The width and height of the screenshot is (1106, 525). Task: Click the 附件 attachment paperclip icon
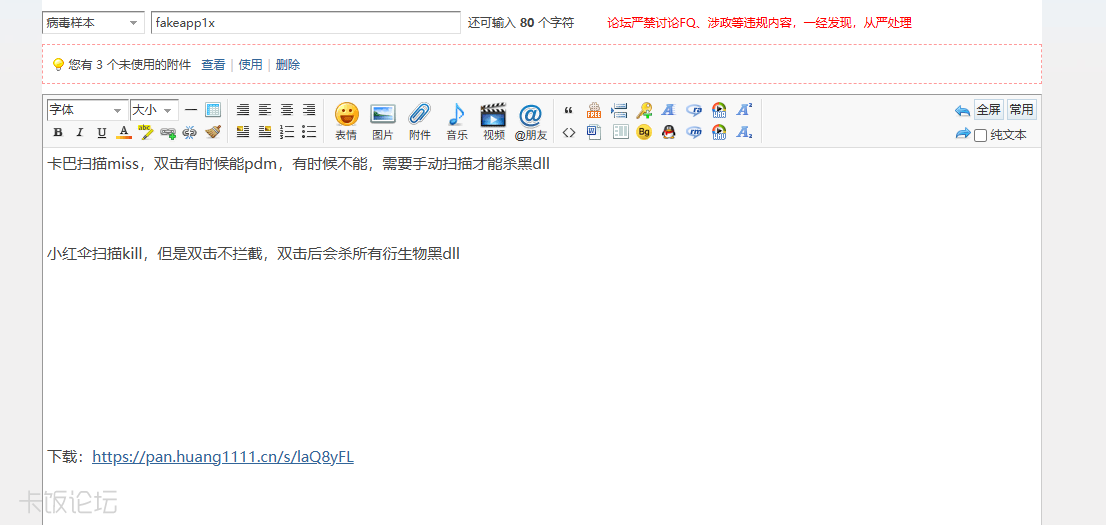(419, 121)
